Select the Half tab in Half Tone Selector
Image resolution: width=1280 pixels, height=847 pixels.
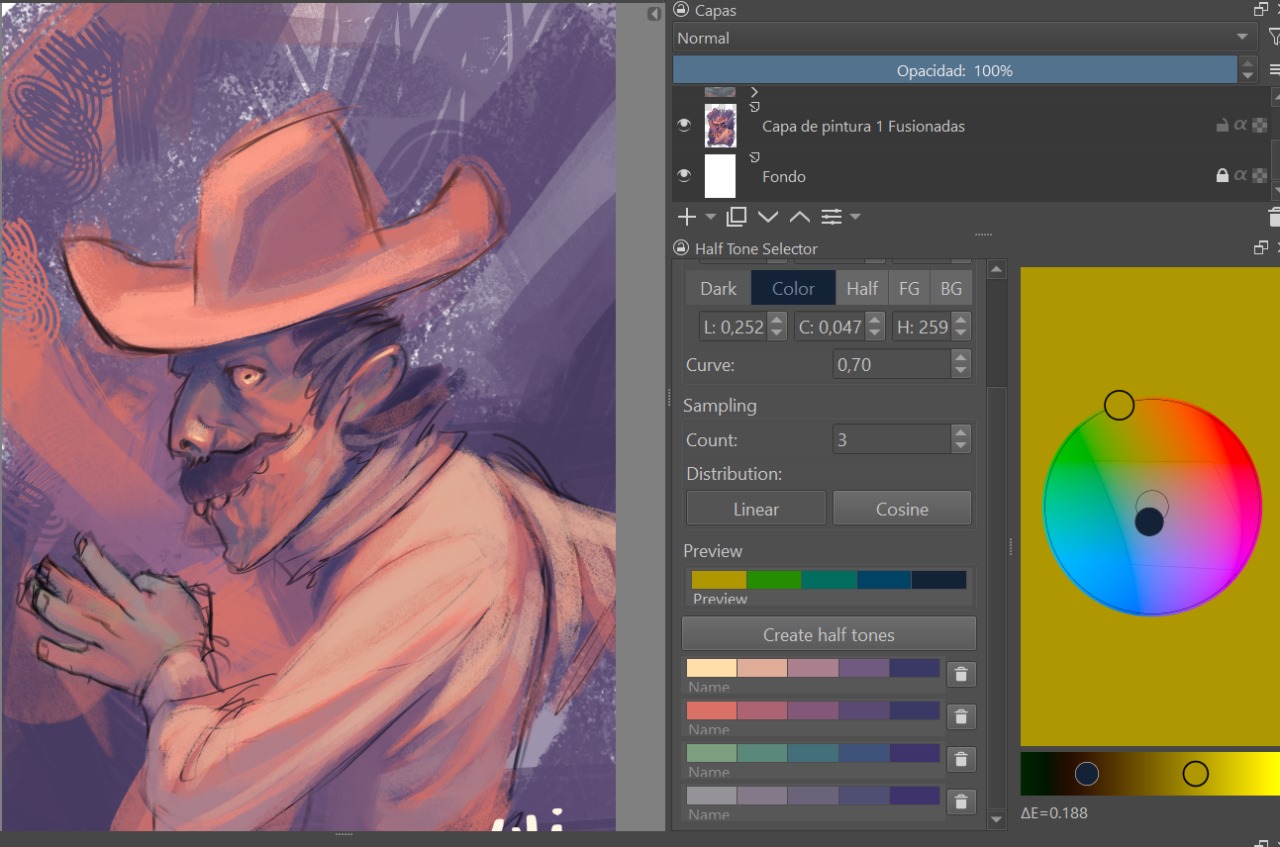click(861, 288)
